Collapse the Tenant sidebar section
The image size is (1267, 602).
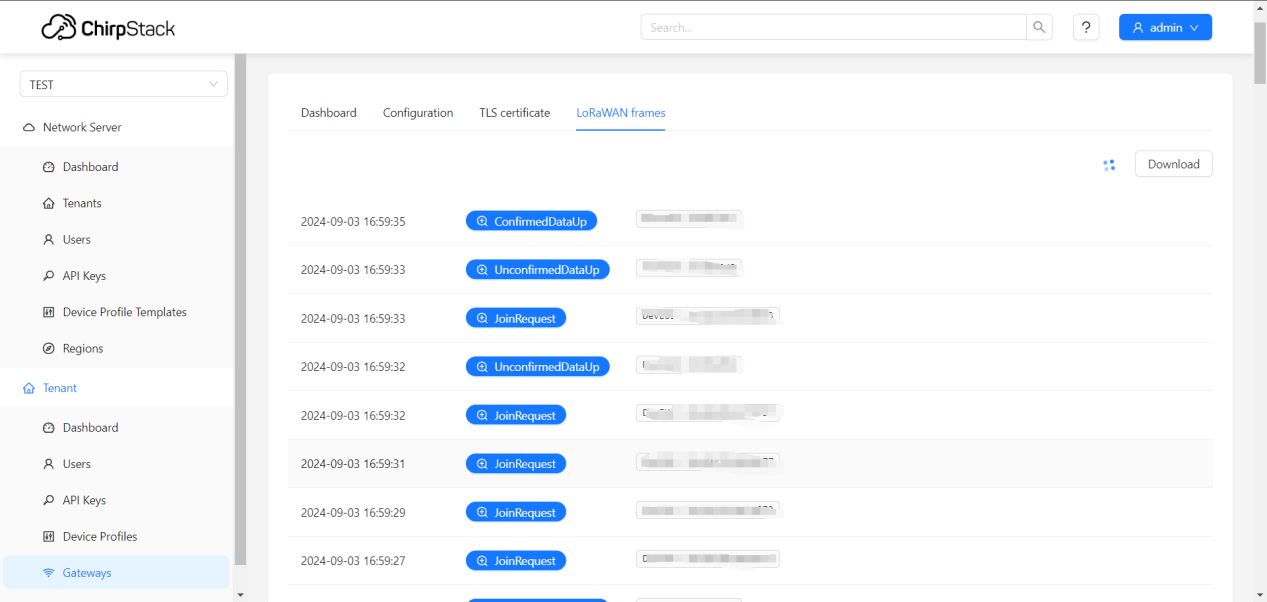(59, 388)
